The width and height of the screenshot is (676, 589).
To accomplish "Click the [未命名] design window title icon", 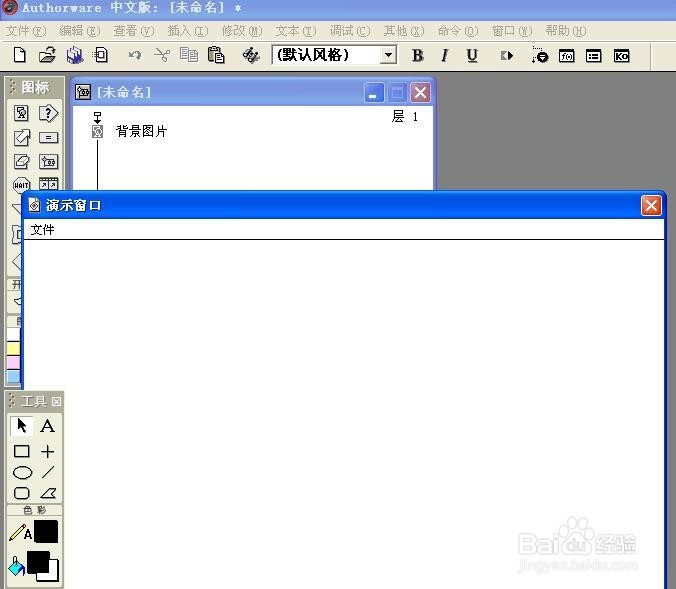I will (83, 92).
